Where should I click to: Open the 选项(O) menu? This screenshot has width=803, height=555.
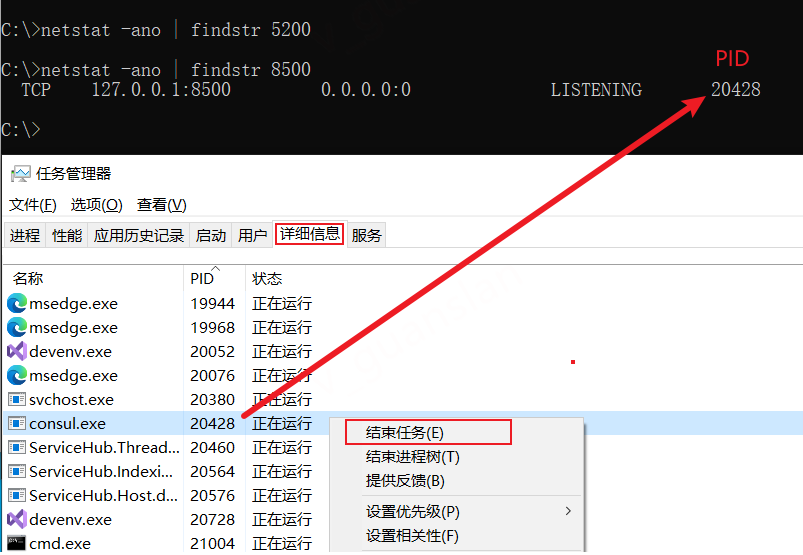[97, 205]
